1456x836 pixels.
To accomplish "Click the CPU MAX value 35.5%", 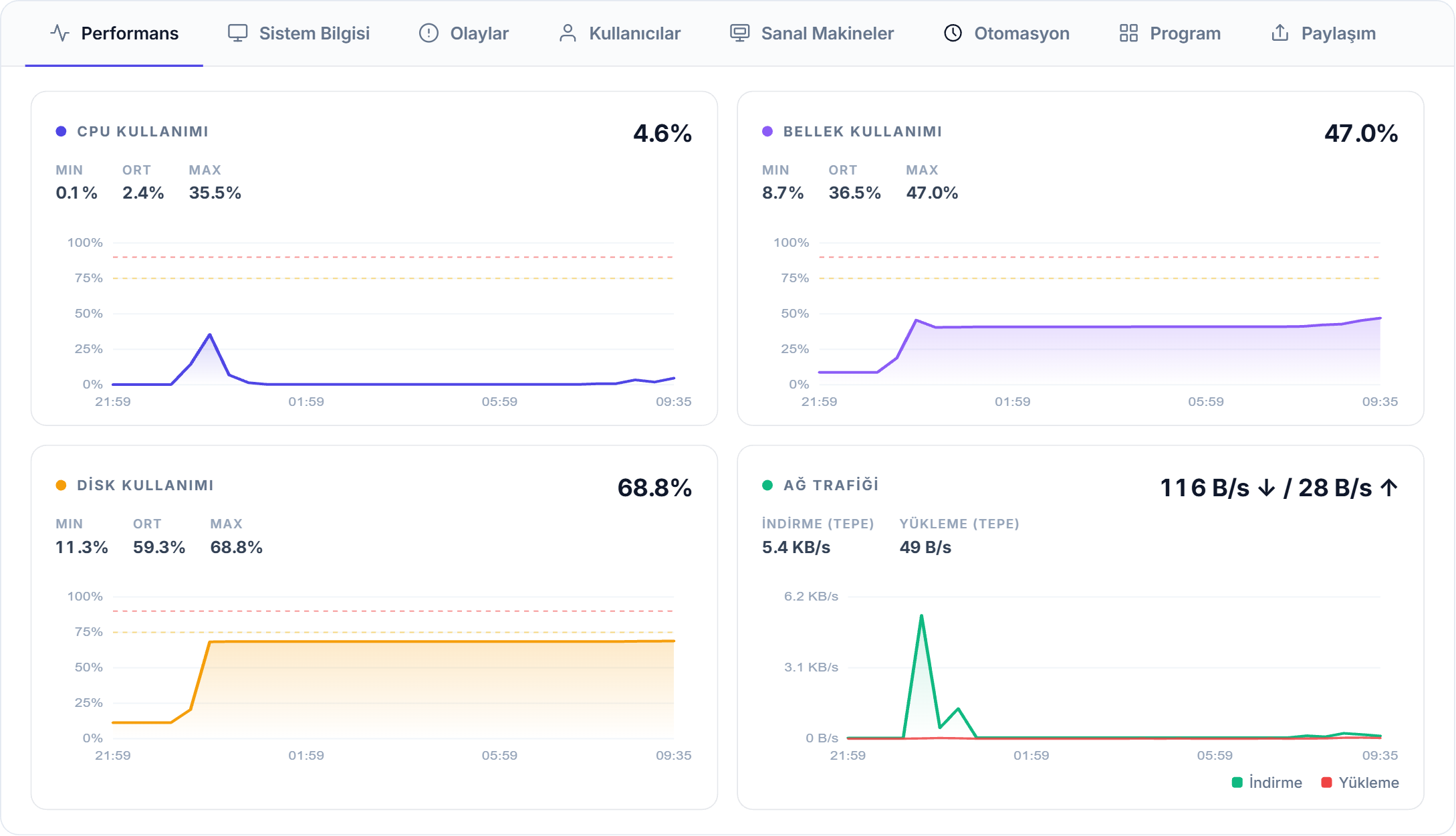I will pos(215,193).
